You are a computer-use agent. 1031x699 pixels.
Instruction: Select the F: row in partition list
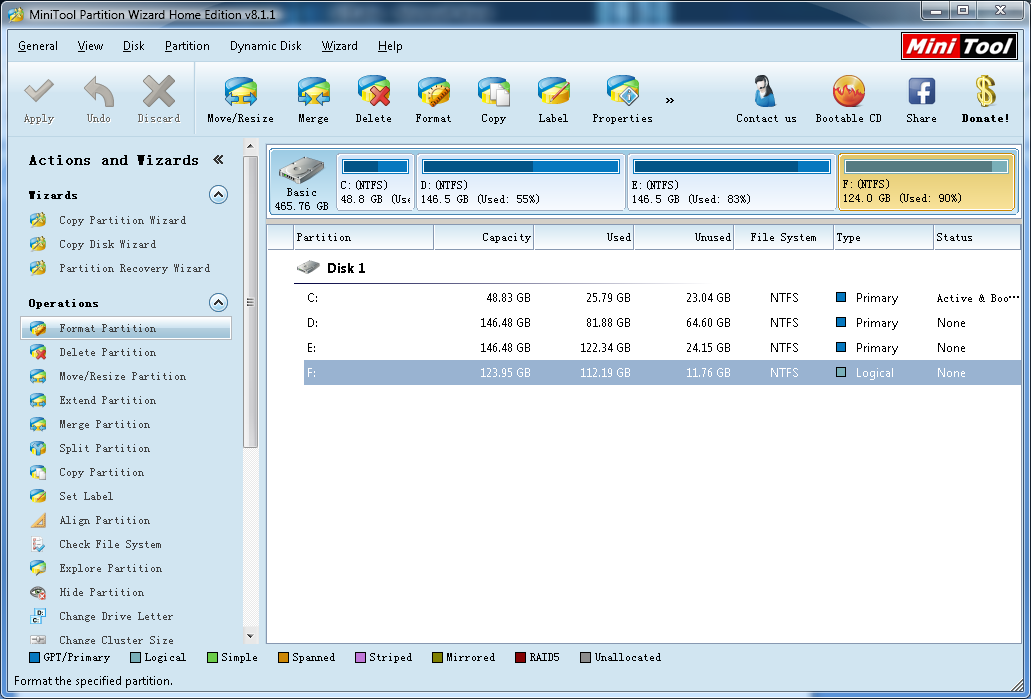662,373
